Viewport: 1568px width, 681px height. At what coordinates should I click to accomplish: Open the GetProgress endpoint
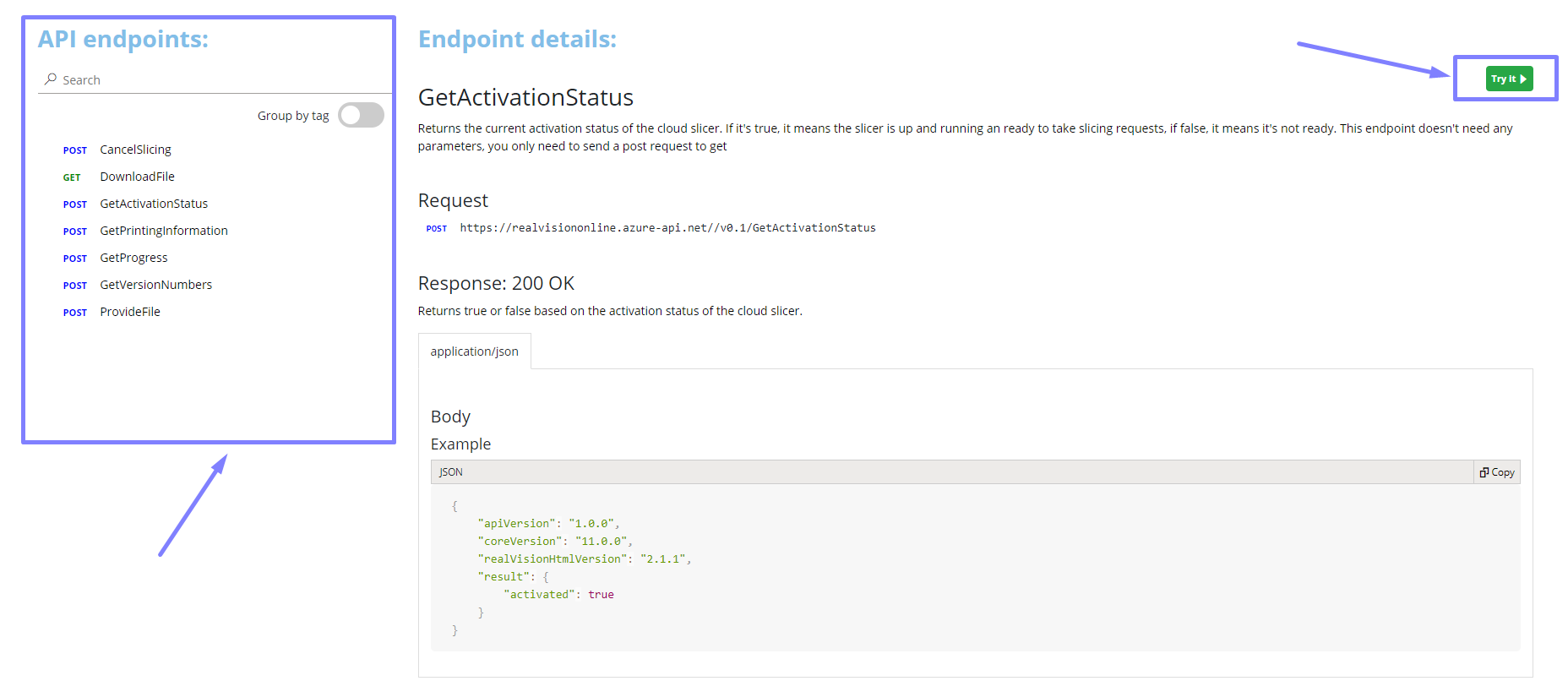[x=133, y=258]
